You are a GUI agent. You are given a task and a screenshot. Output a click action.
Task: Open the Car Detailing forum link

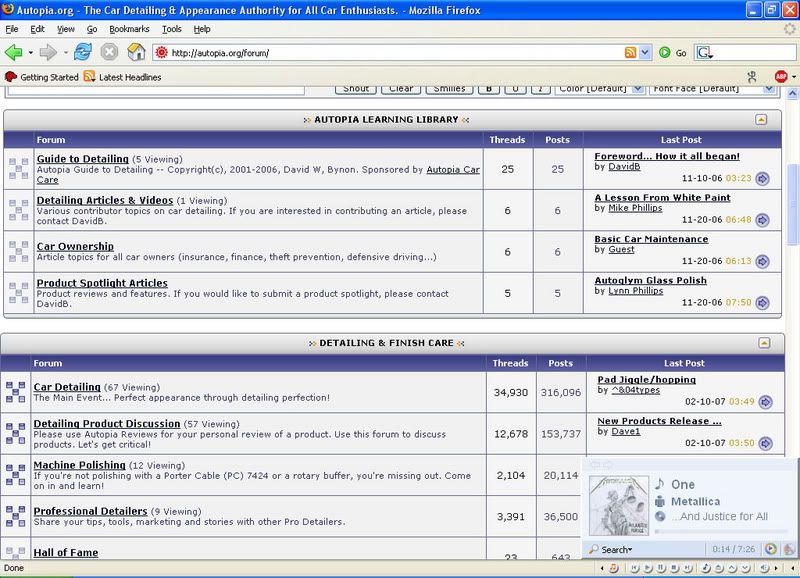[67, 387]
